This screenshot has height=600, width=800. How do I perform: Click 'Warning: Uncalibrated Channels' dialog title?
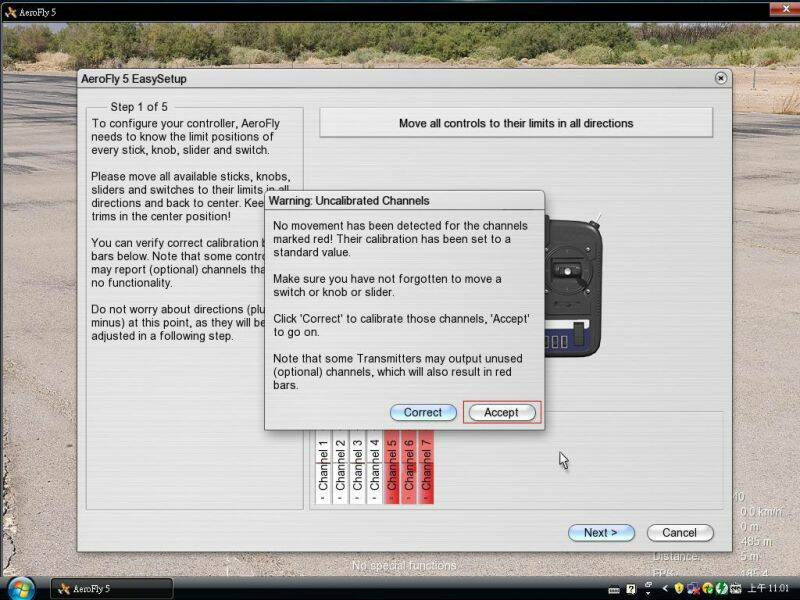tap(349, 201)
